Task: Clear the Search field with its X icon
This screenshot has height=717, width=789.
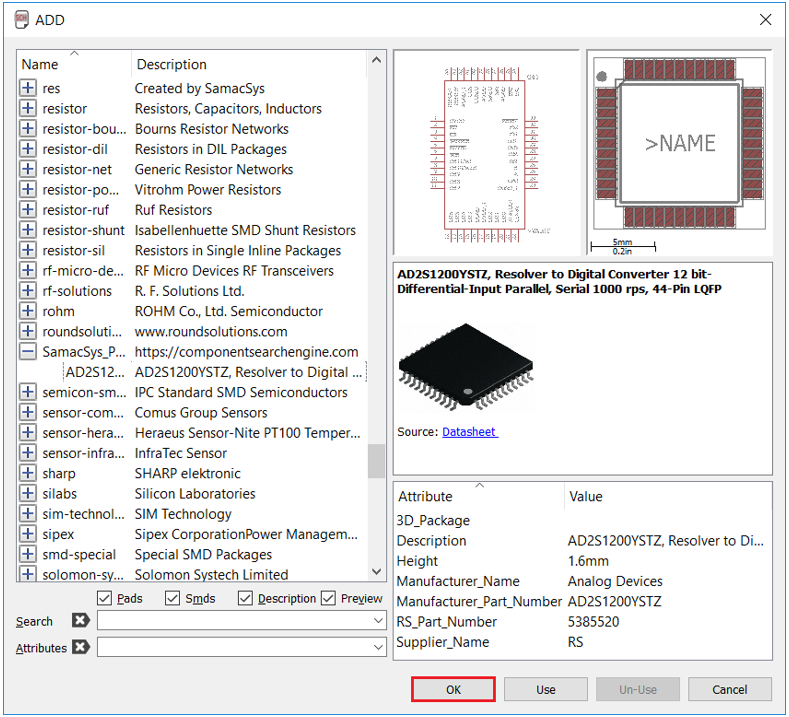Action: (81, 620)
